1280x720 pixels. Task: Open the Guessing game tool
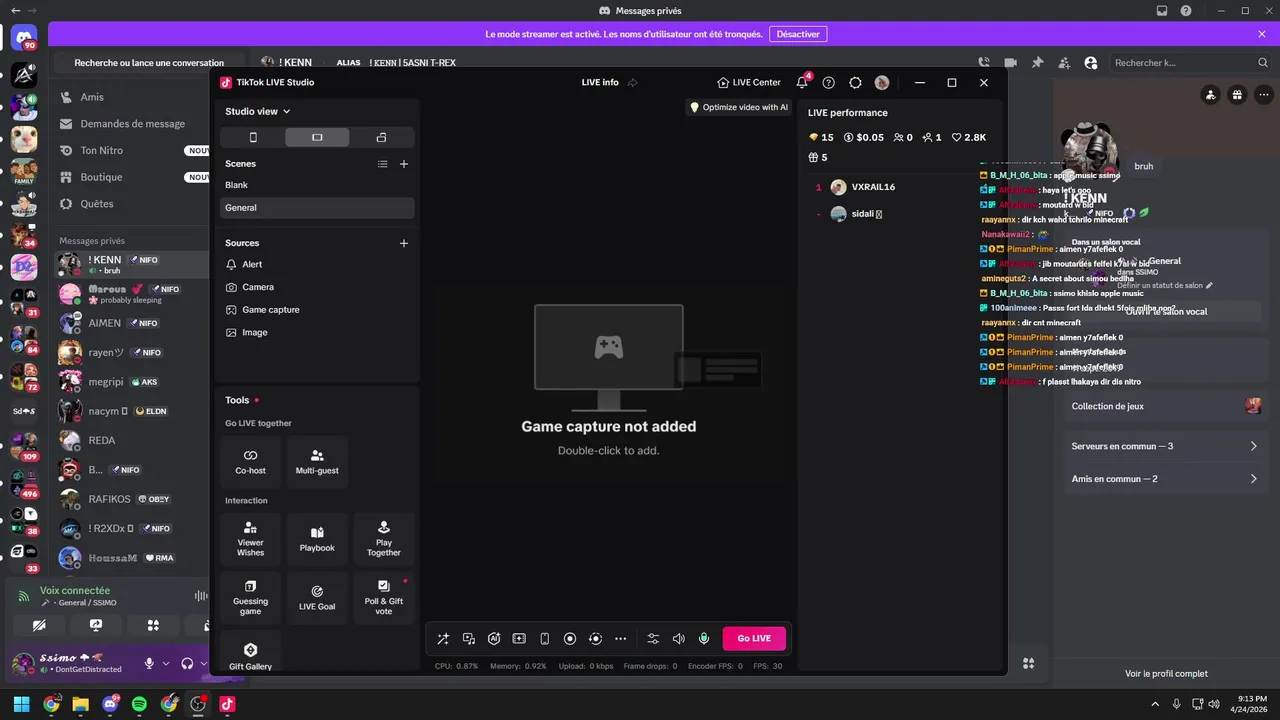coord(250,598)
